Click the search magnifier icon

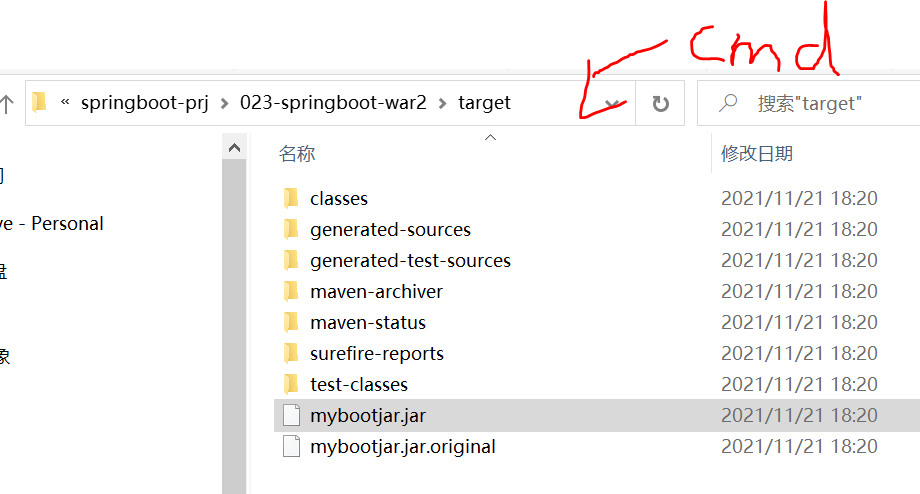coord(728,103)
